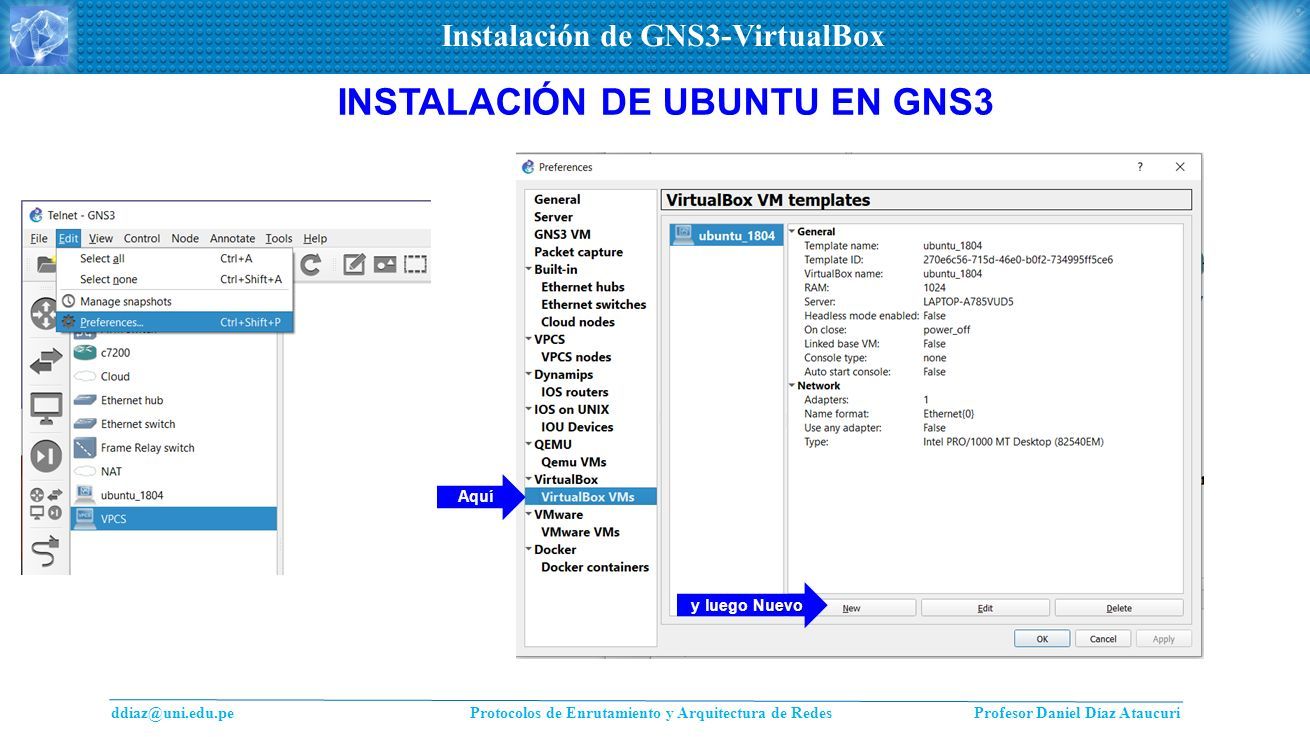The height and width of the screenshot is (737, 1310).
Task: Click the help question mark in Preferences title bar
Action: click(1140, 167)
